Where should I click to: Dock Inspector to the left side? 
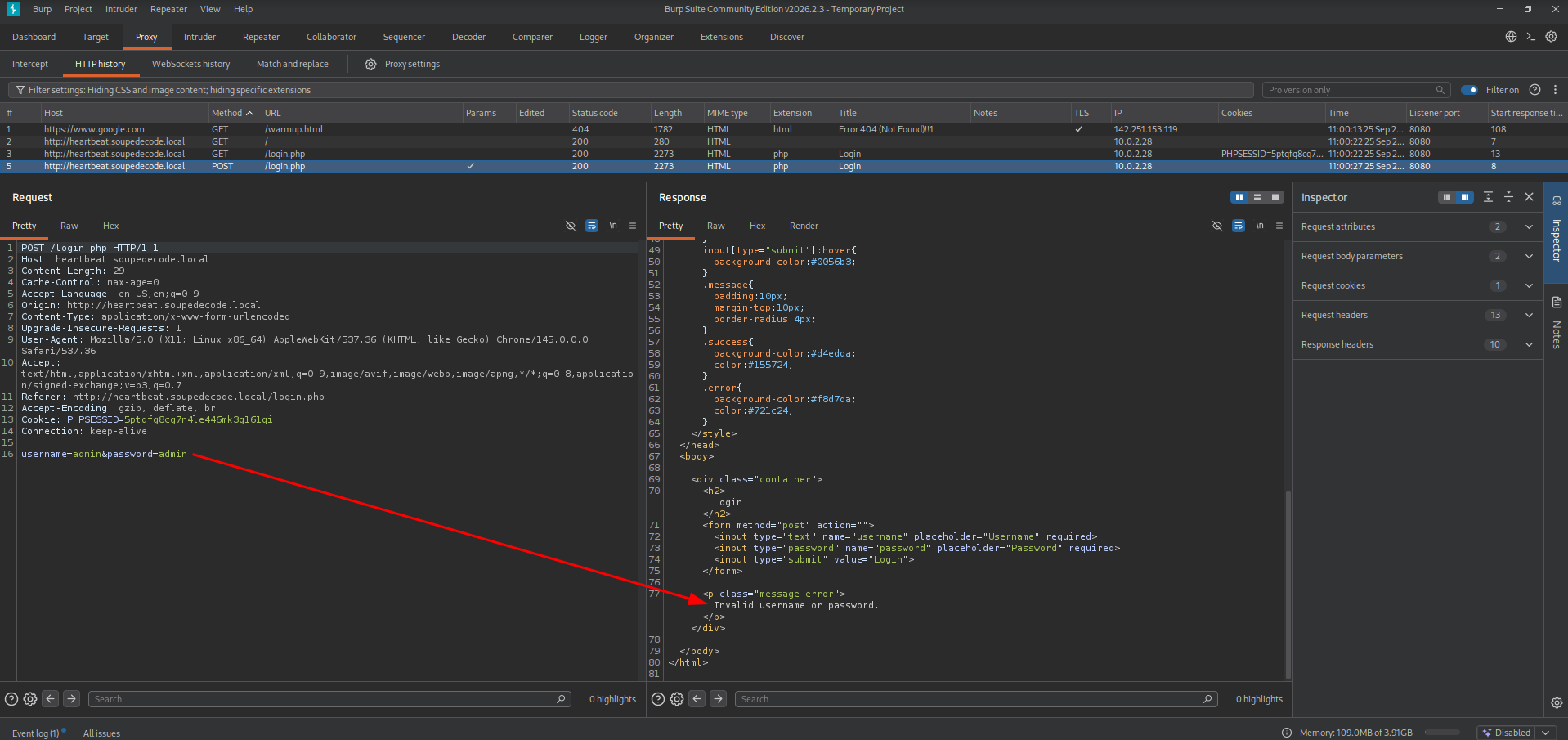1447,197
